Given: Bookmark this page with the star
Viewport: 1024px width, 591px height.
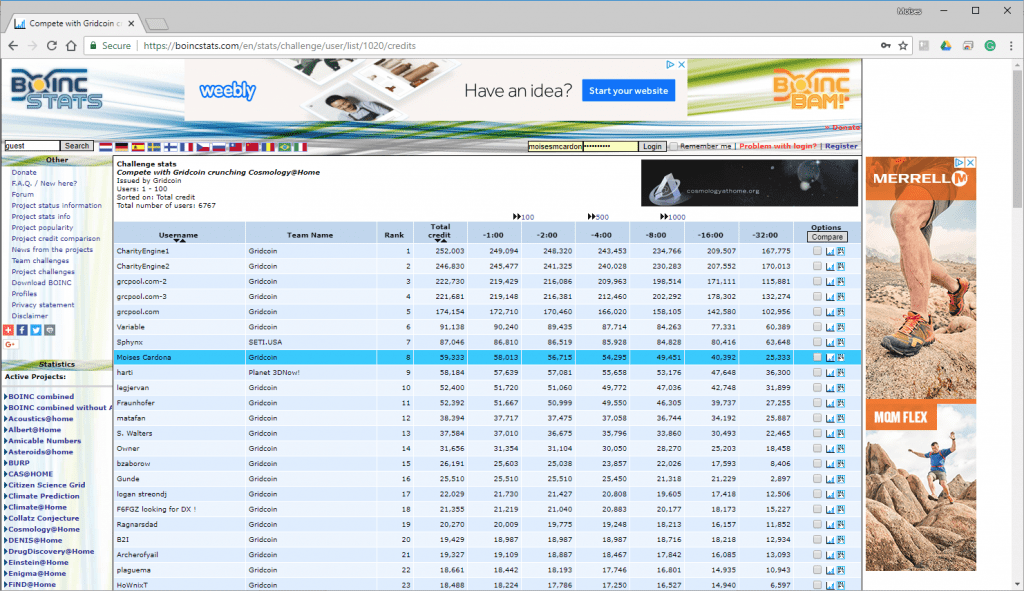Looking at the screenshot, I should [903, 46].
